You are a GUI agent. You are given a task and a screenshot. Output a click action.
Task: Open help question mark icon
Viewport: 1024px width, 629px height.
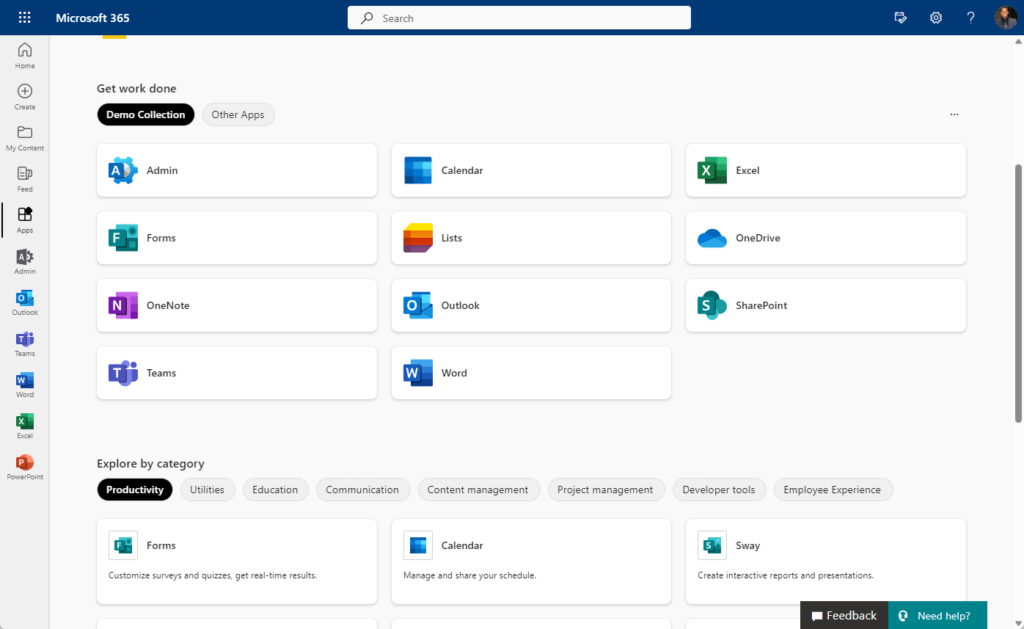point(970,18)
